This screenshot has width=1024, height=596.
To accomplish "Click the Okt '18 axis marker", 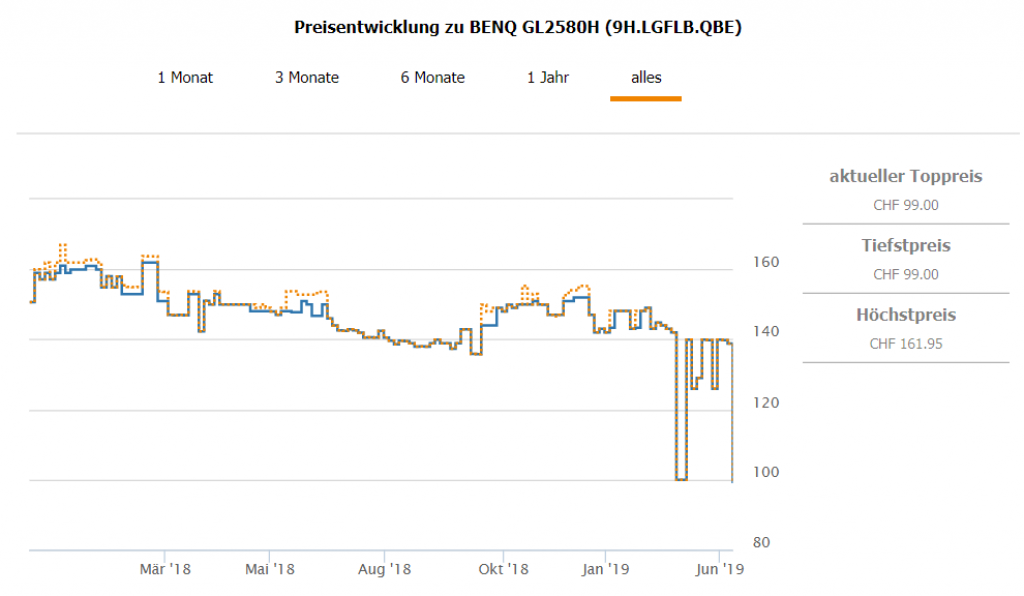I will coord(504,569).
